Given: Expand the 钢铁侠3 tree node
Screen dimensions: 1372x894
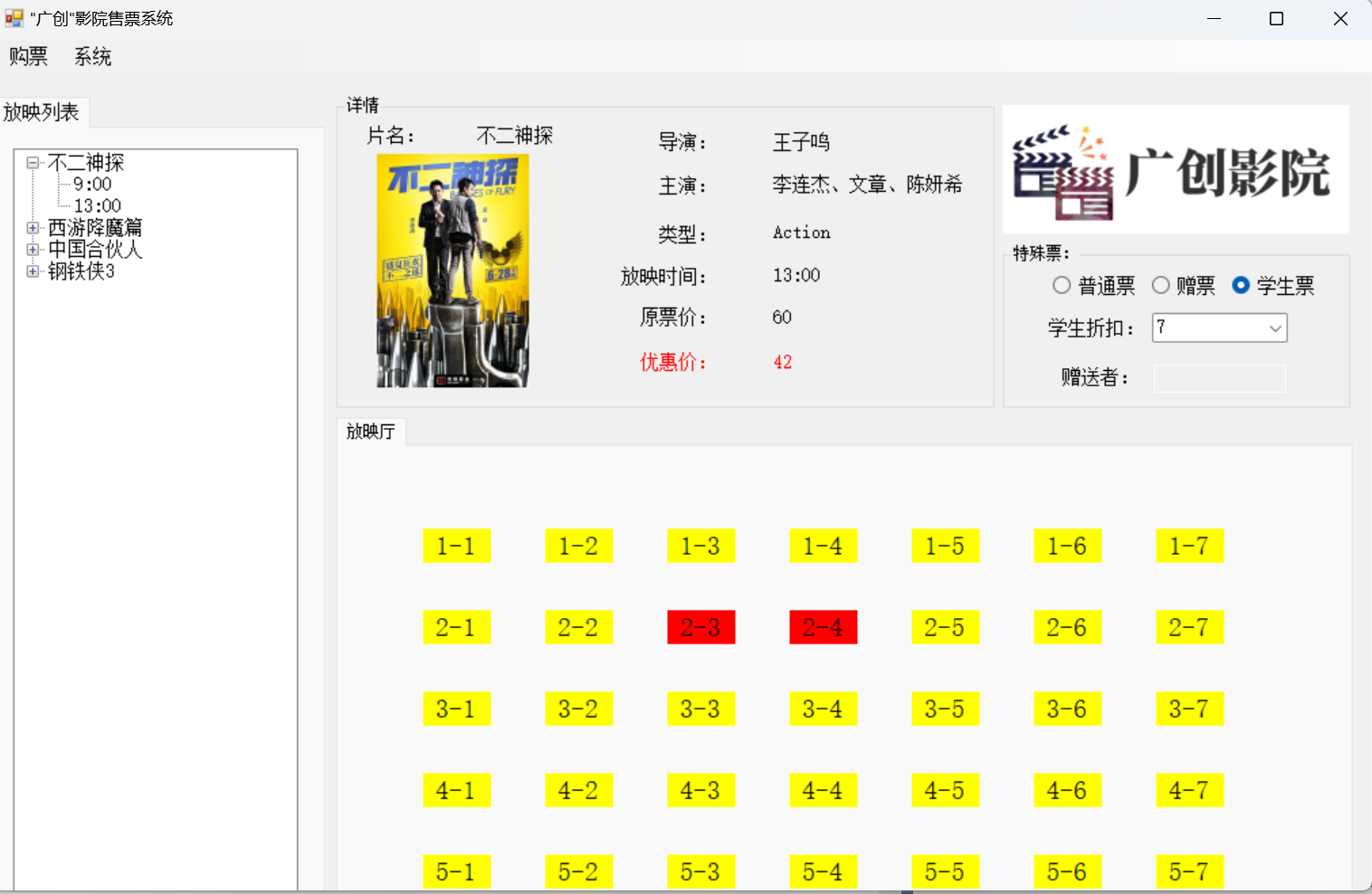Looking at the screenshot, I should tap(33, 271).
